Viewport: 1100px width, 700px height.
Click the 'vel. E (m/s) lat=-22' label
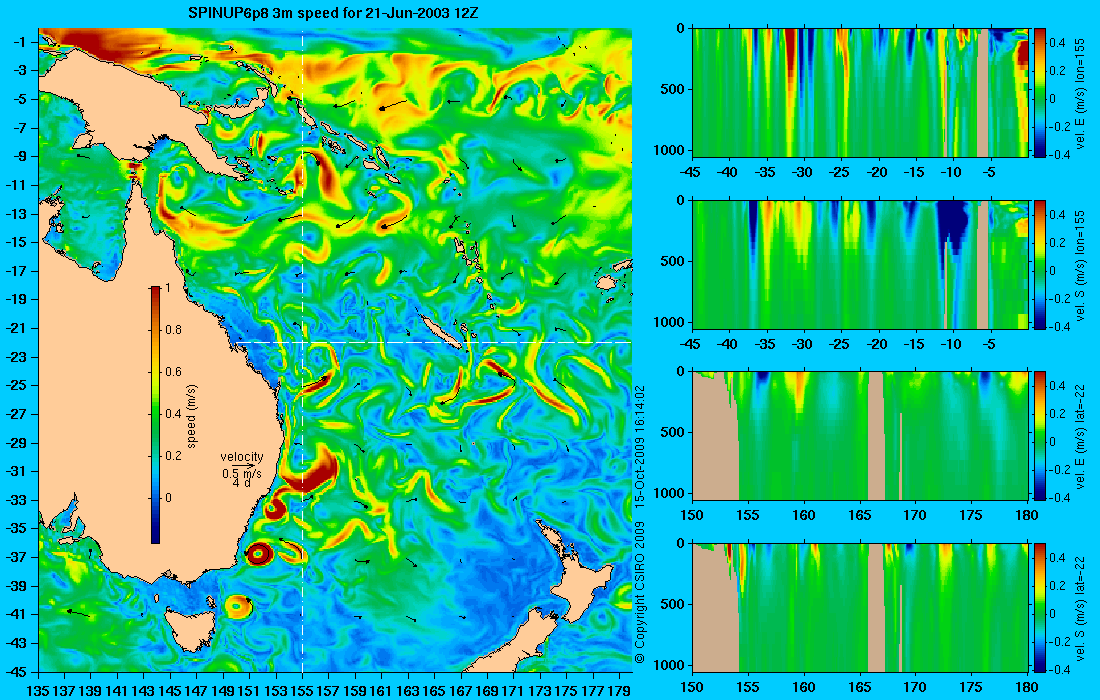pyautogui.click(x=1080, y=435)
